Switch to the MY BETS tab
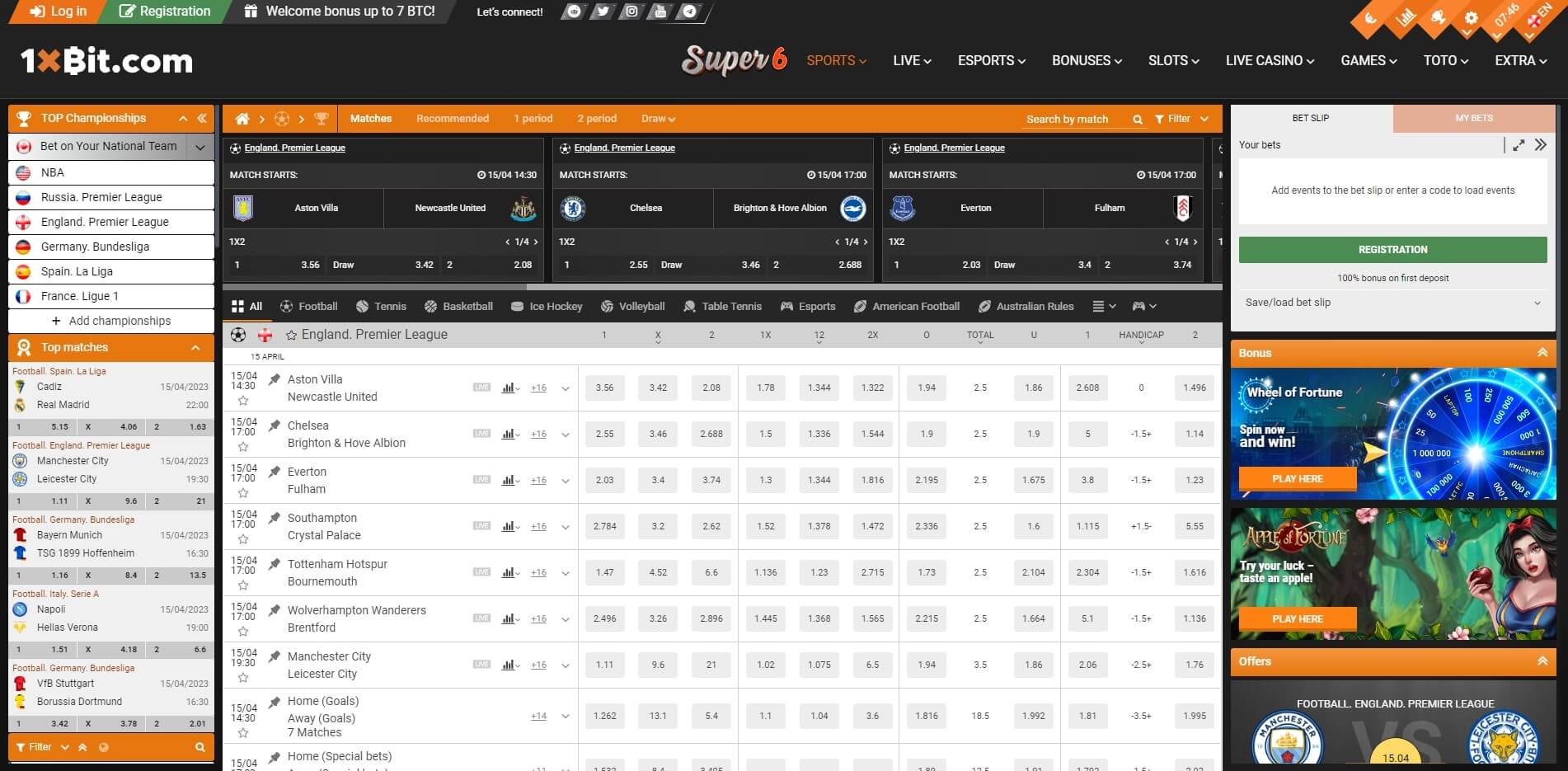1568x771 pixels. click(x=1474, y=118)
